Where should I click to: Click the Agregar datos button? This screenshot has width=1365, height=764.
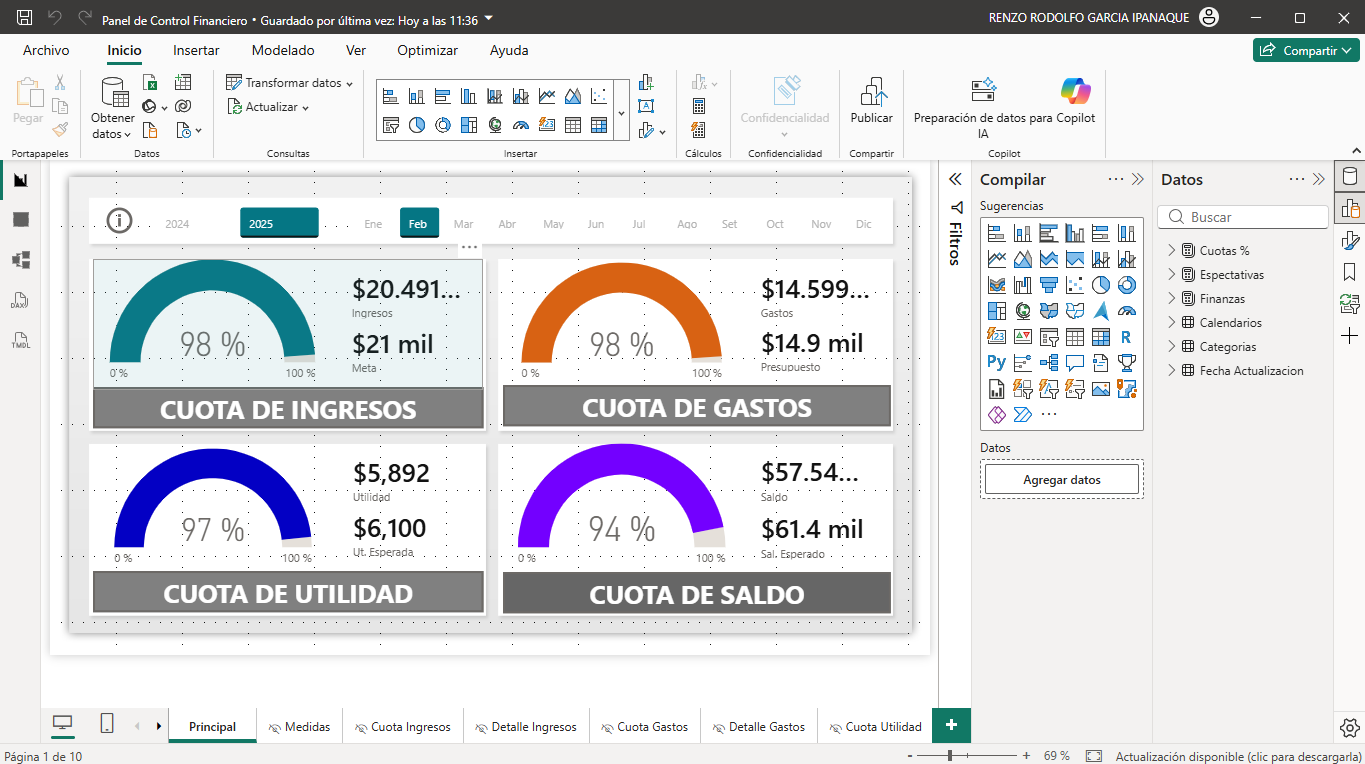[1061, 478]
